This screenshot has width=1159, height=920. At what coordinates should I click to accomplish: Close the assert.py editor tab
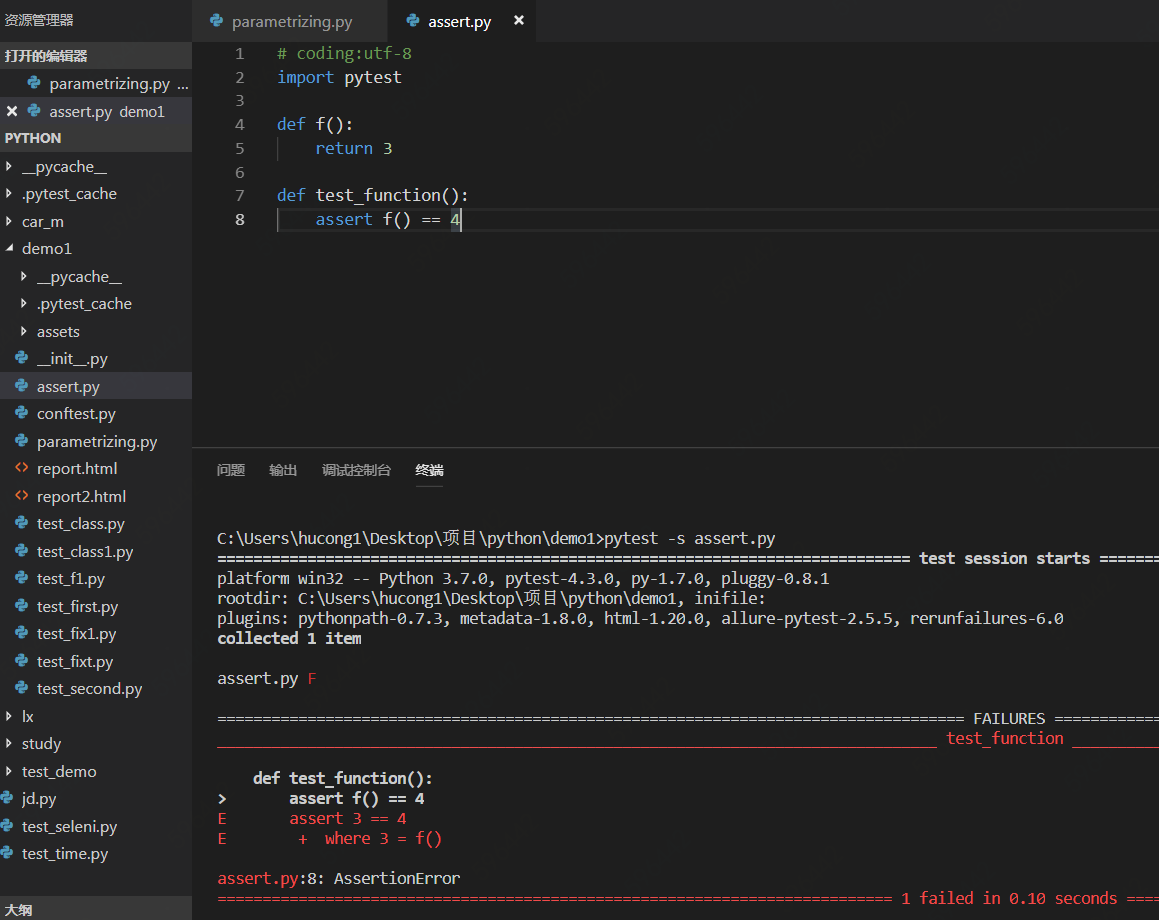coord(518,20)
